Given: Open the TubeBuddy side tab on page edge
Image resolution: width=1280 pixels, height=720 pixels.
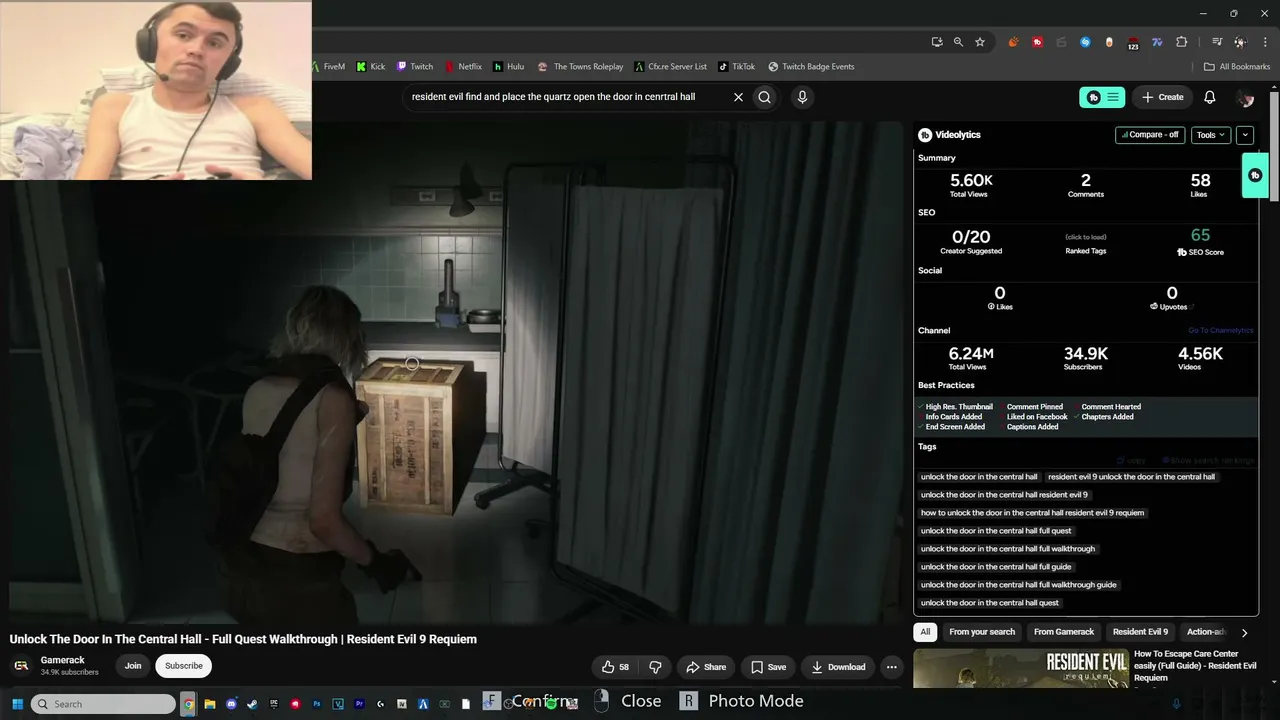Looking at the screenshot, I should click(1255, 175).
